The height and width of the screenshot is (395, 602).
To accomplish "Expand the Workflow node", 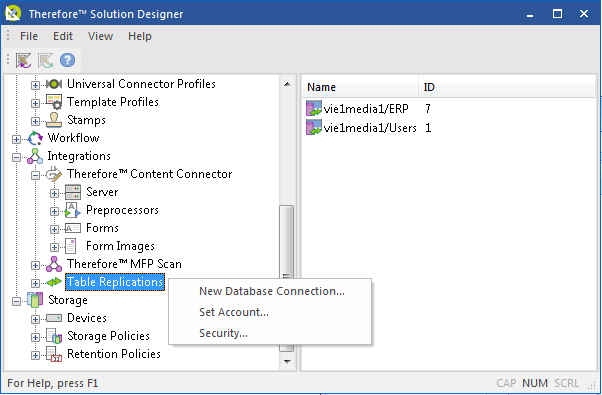I will [x=16, y=139].
